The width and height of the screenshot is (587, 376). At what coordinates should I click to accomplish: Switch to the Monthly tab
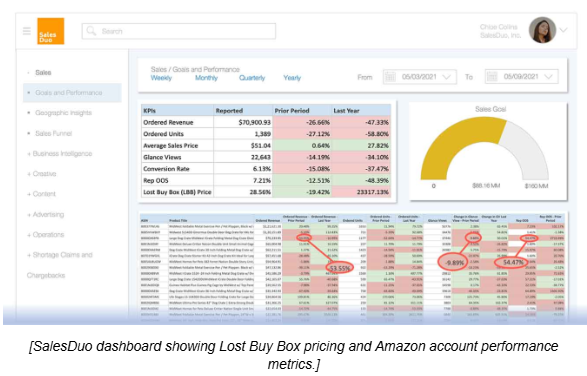(206, 78)
